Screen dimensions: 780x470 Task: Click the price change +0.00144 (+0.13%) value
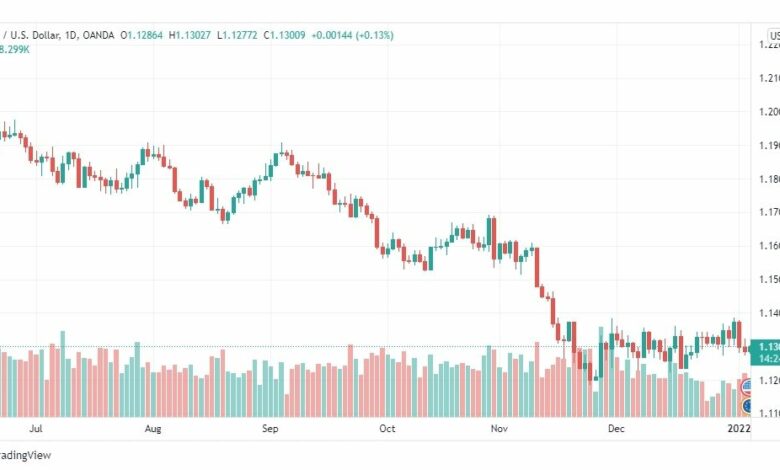352,35
